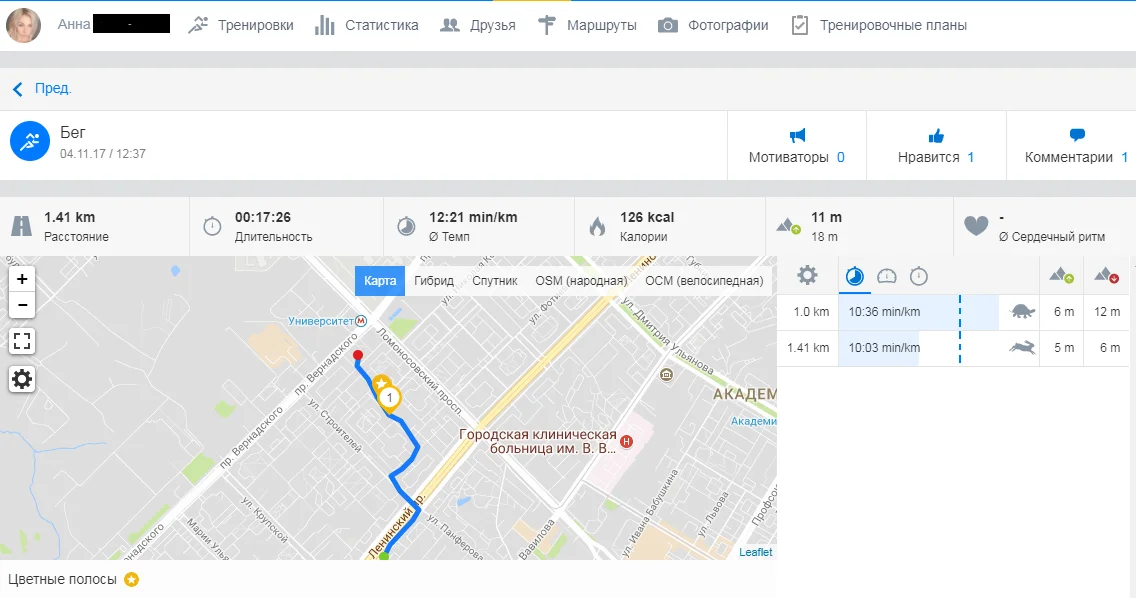Click the 126 kcal calories value
The height and width of the screenshot is (598, 1136).
point(647,217)
